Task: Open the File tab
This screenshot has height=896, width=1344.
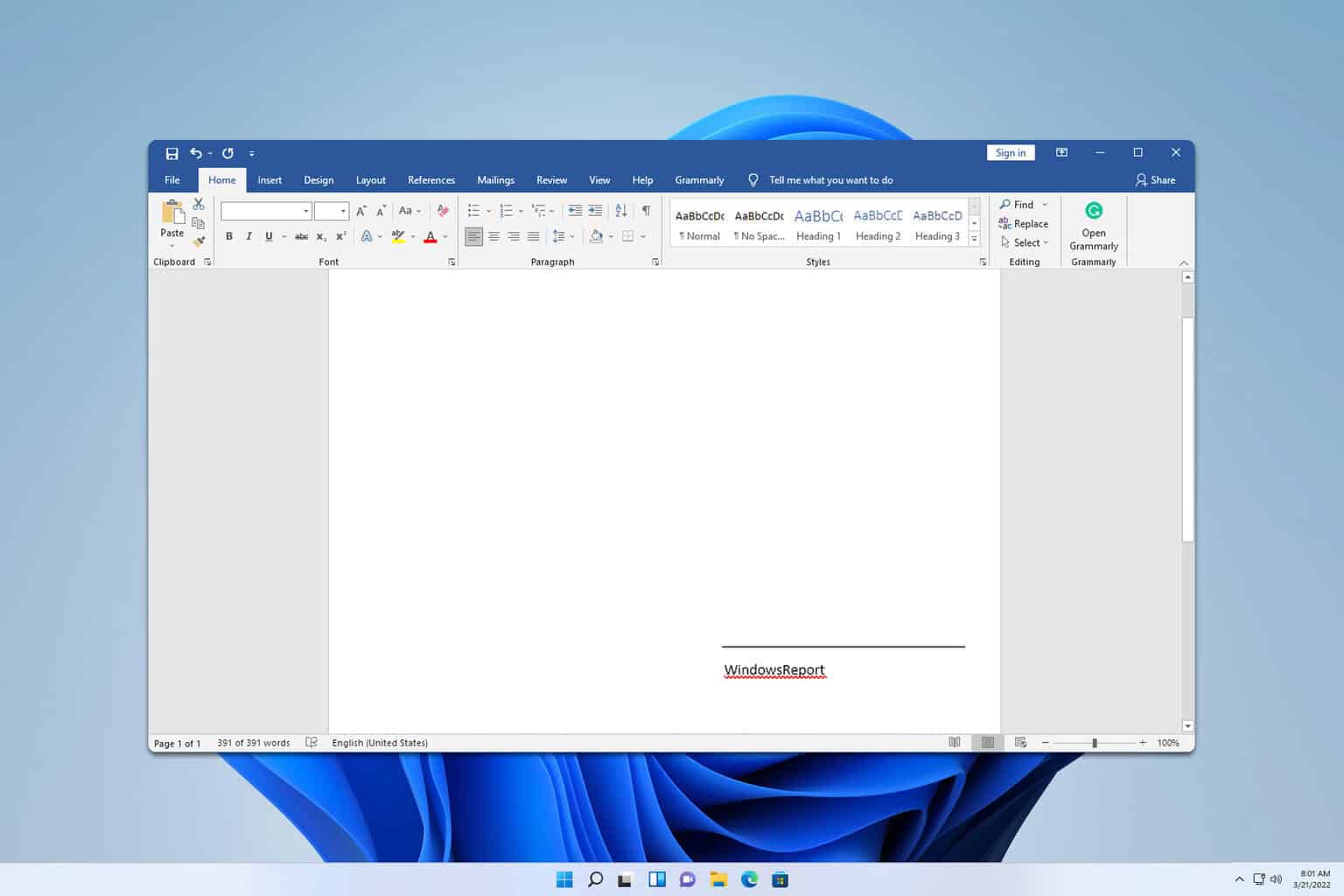Action: click(172, 180)
